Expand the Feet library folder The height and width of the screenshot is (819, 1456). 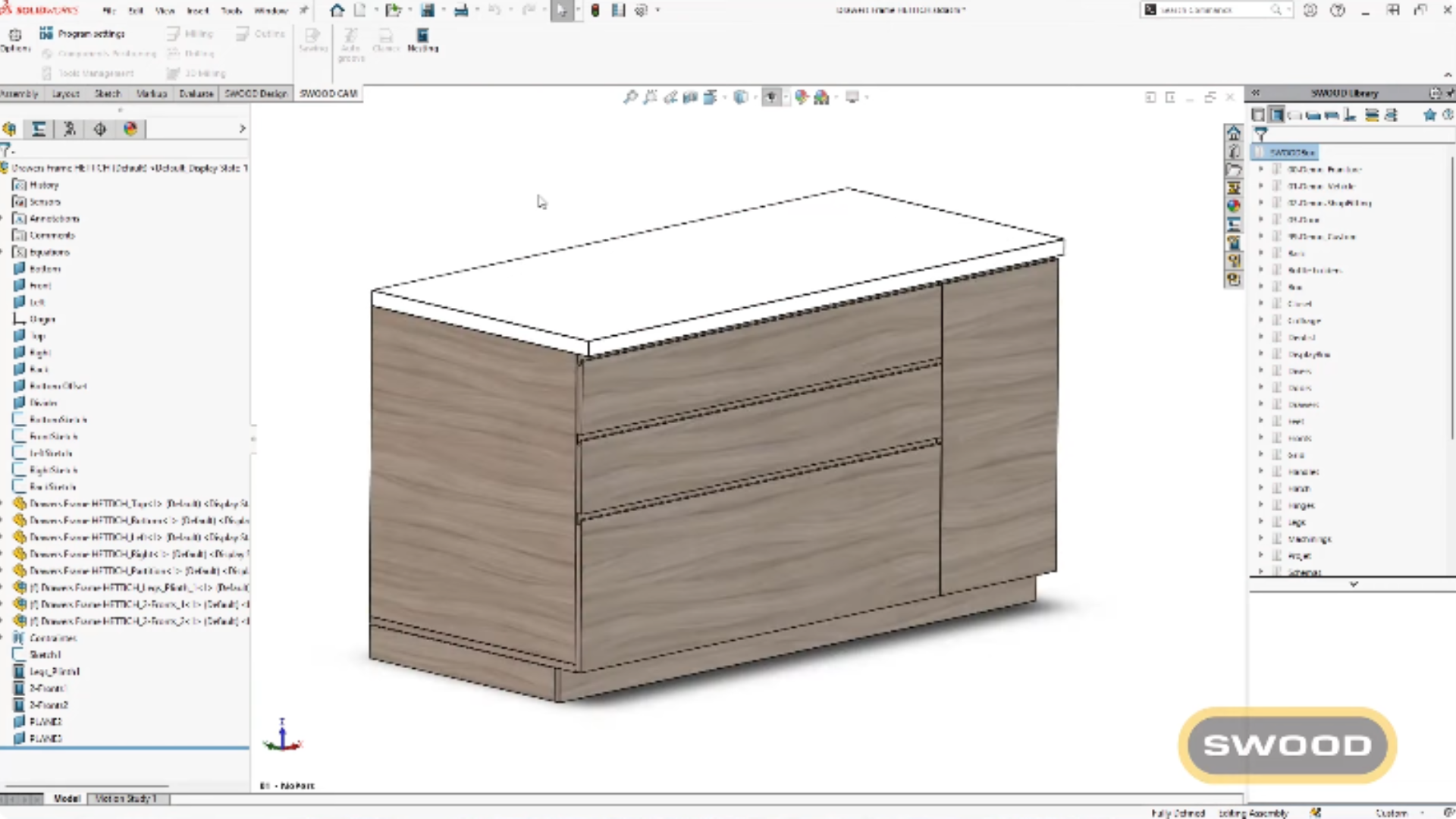pyautogui.click(x=1261, y=421)
